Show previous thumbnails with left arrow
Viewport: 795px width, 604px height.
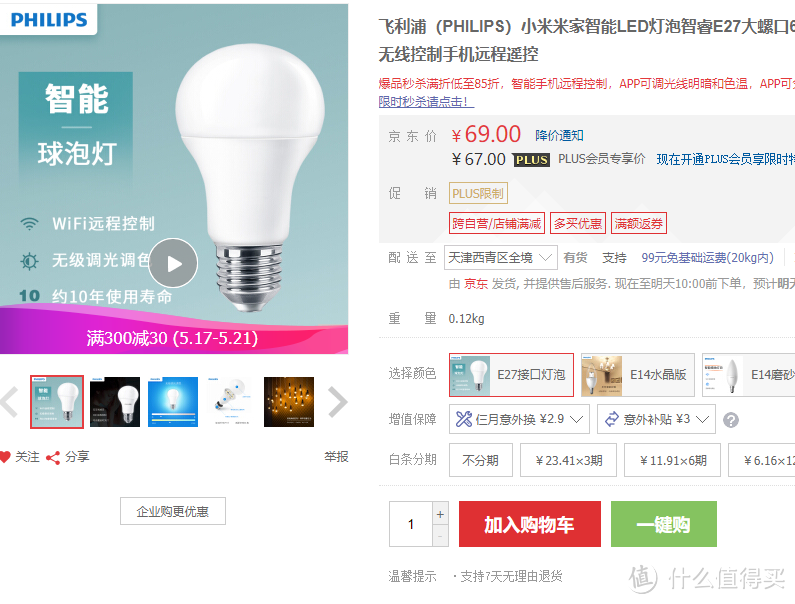(x=10, y=402)
